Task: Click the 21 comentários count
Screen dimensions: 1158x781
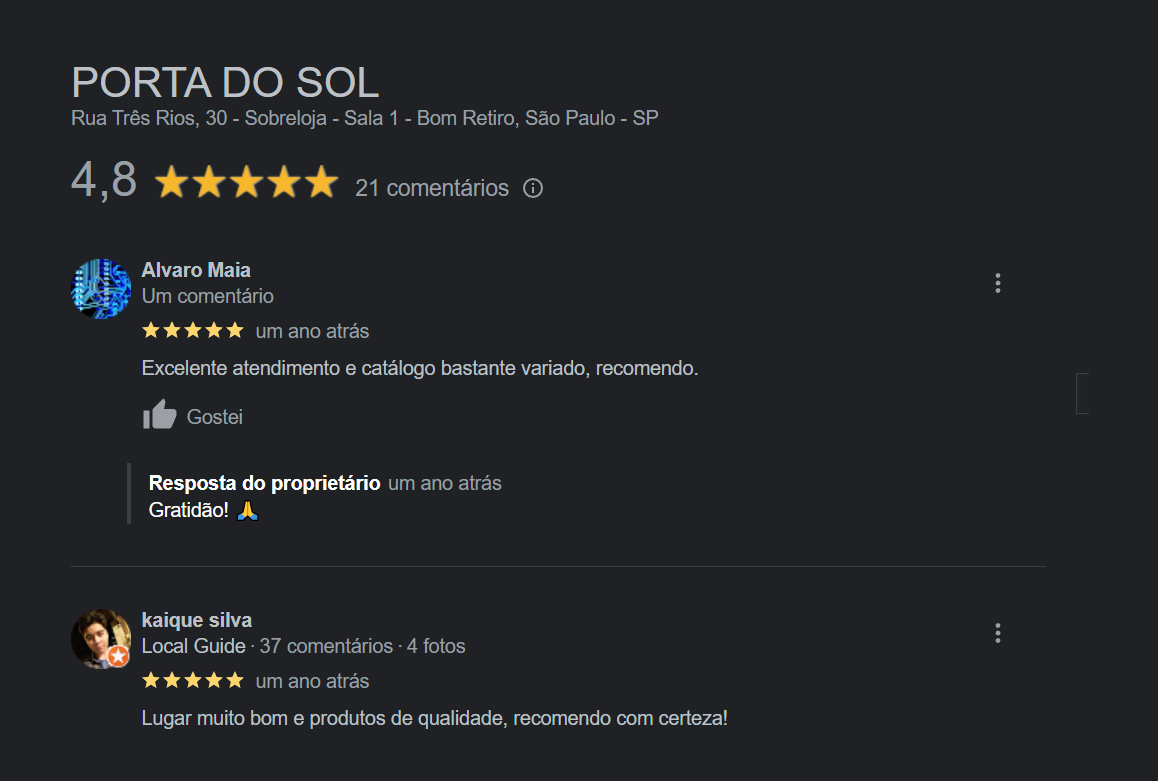Action: click(x=432, y=188)
